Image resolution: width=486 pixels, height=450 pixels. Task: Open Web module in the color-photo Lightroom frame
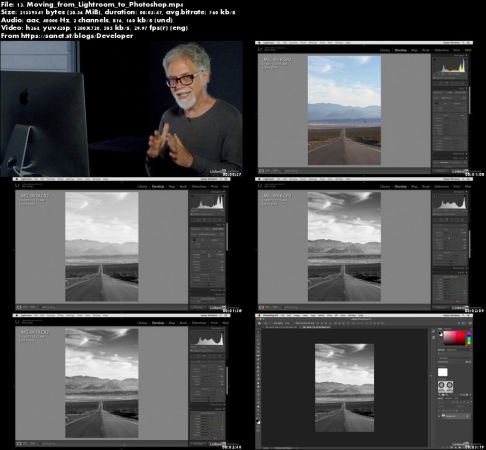(468, 50)
